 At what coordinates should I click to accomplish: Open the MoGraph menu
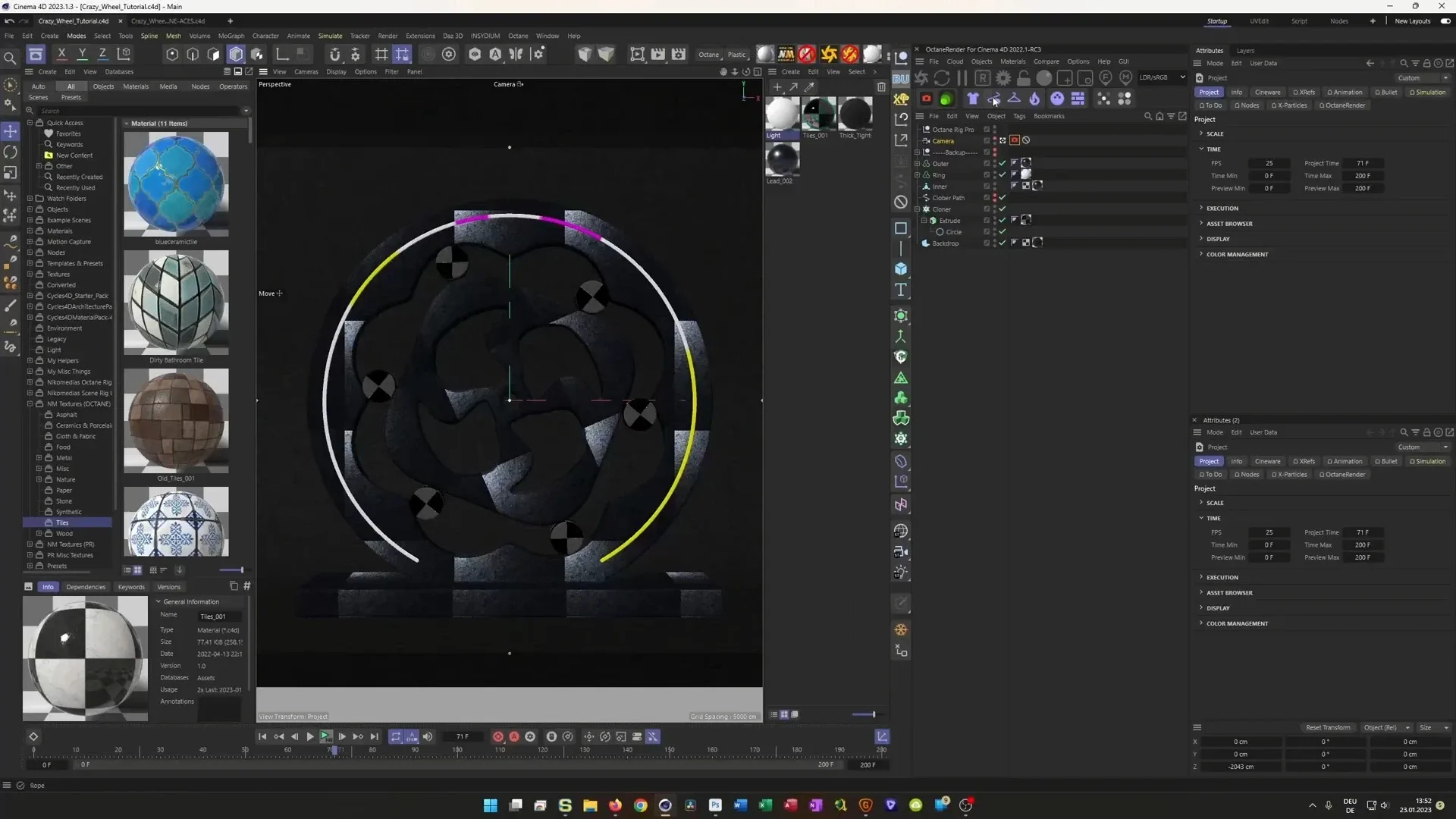tap(231, 36)
